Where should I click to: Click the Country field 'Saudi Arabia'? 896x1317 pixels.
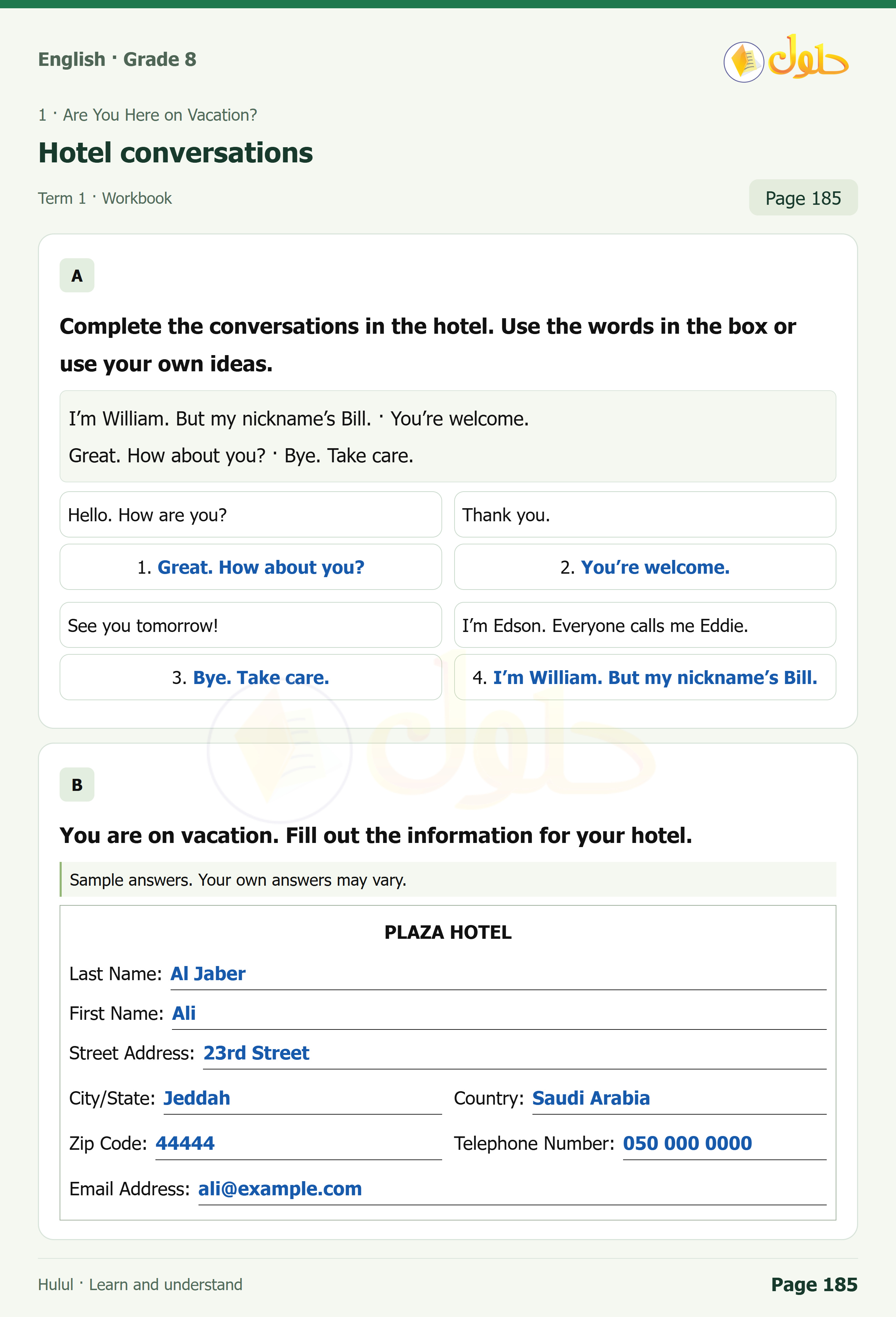680,1099
